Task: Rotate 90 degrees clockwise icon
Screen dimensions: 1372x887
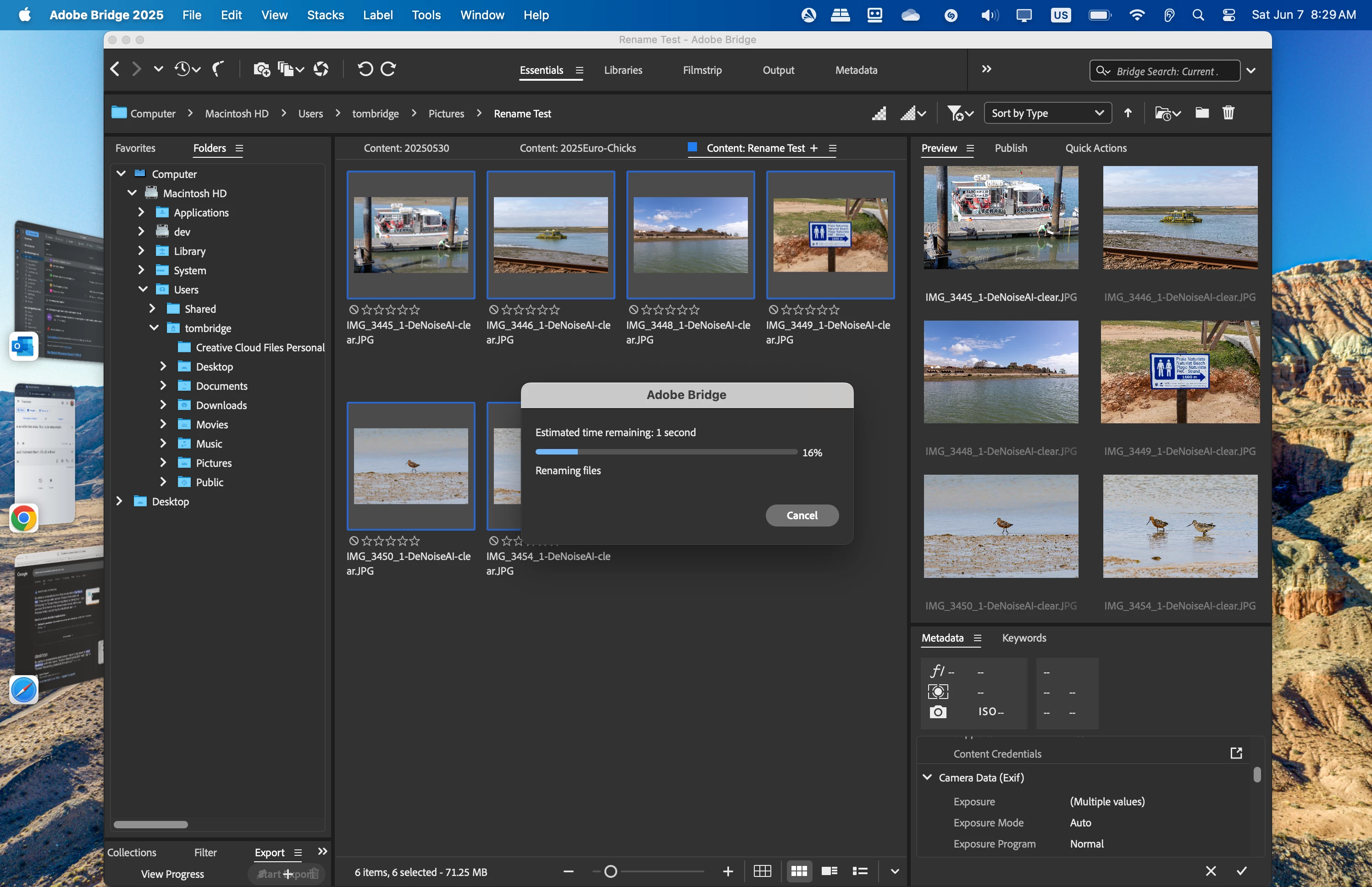Action: [x=389, y=70]
